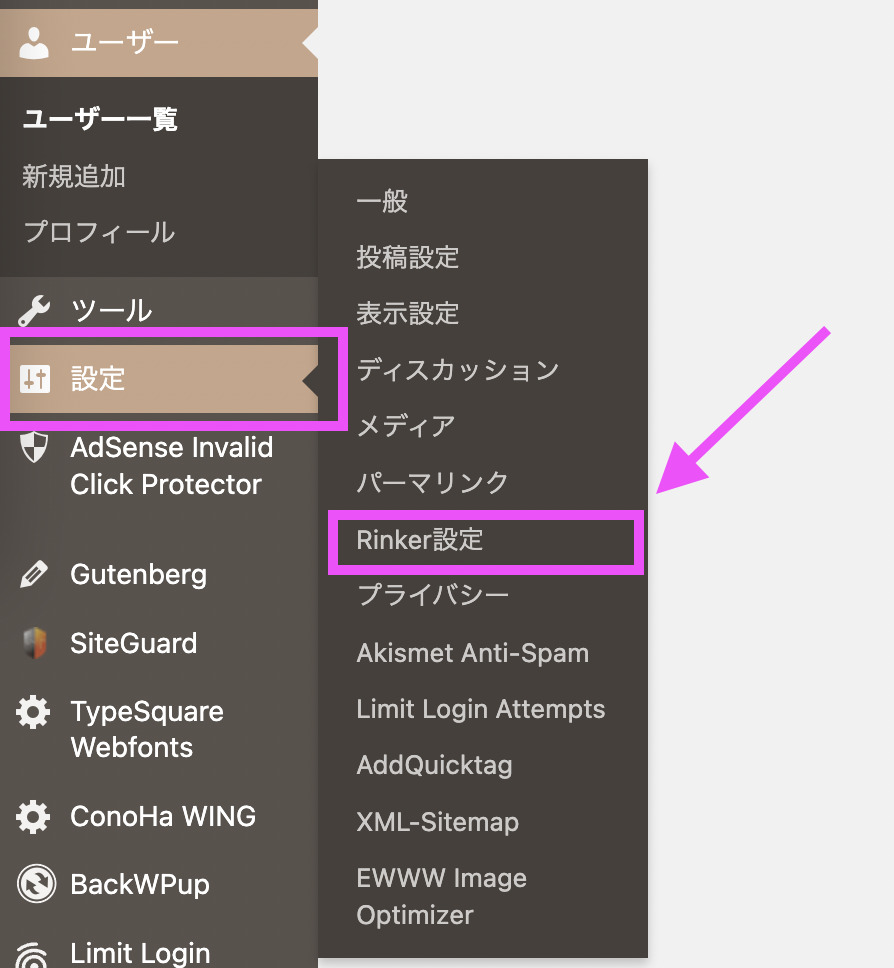Open ユーザー一覧 in the sidebar
Image resolution: width=894 pixels, height=968 pixels.
99,119
